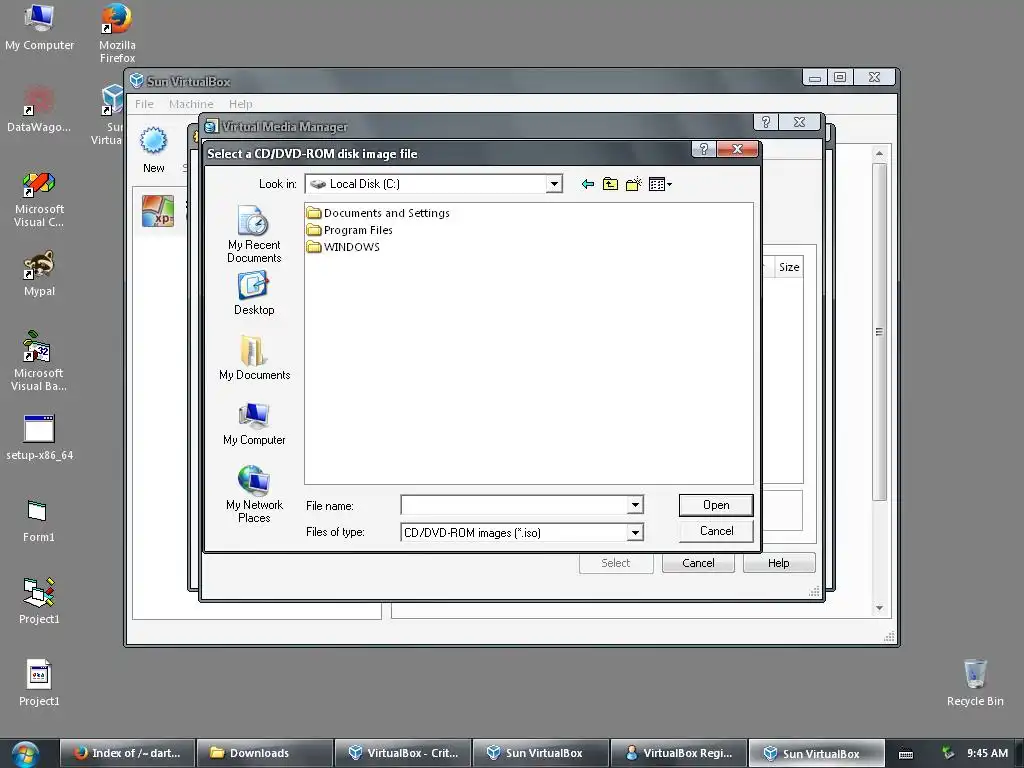Screen dimensions: 1024x768
Task: Launch Mozilla Firefox desktop shortcut
Action: [118, 33]
